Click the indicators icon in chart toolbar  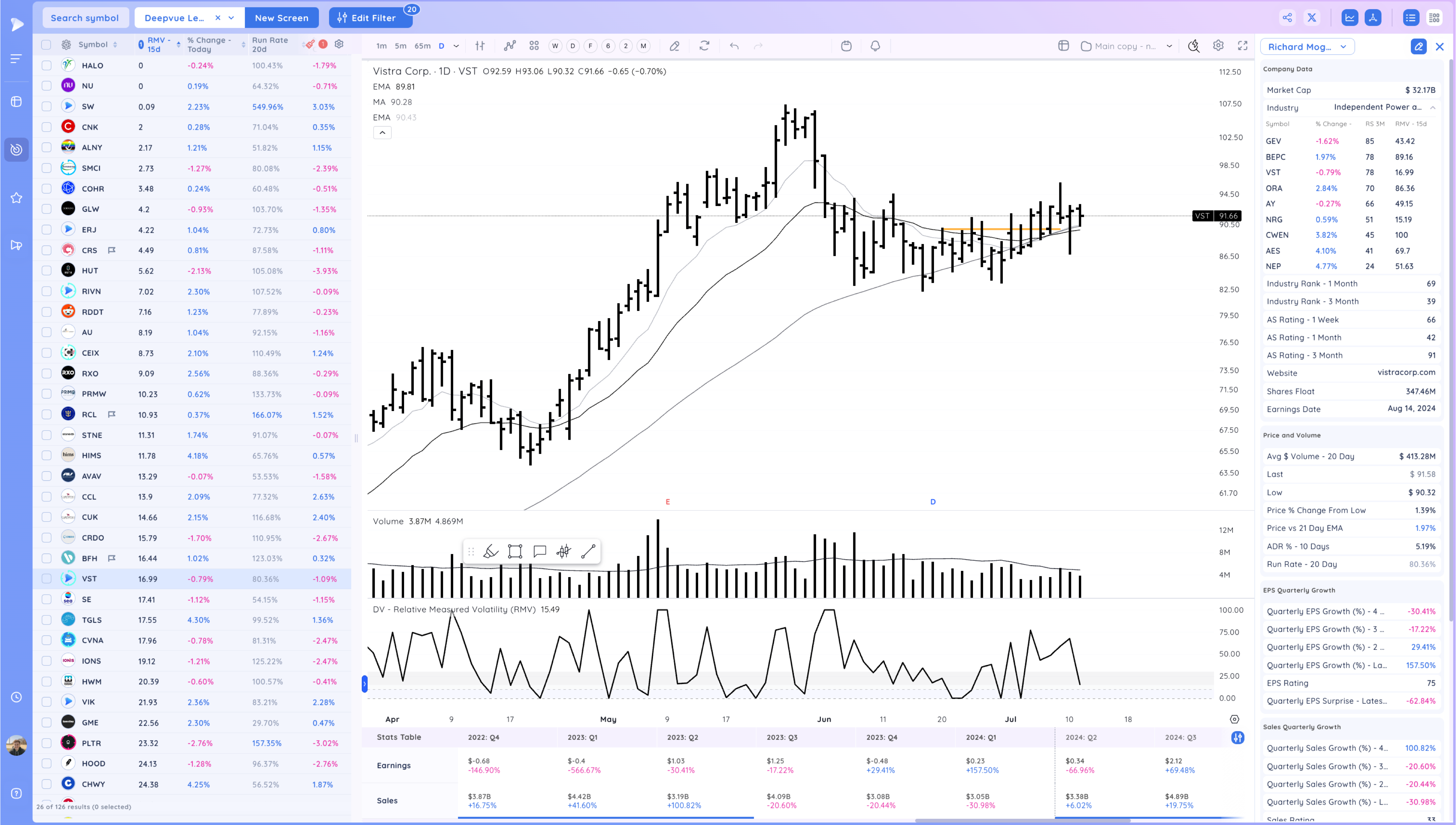[510, 46]
